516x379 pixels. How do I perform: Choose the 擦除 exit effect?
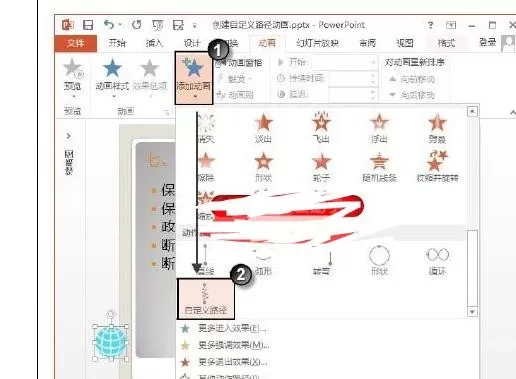(206, 167)
